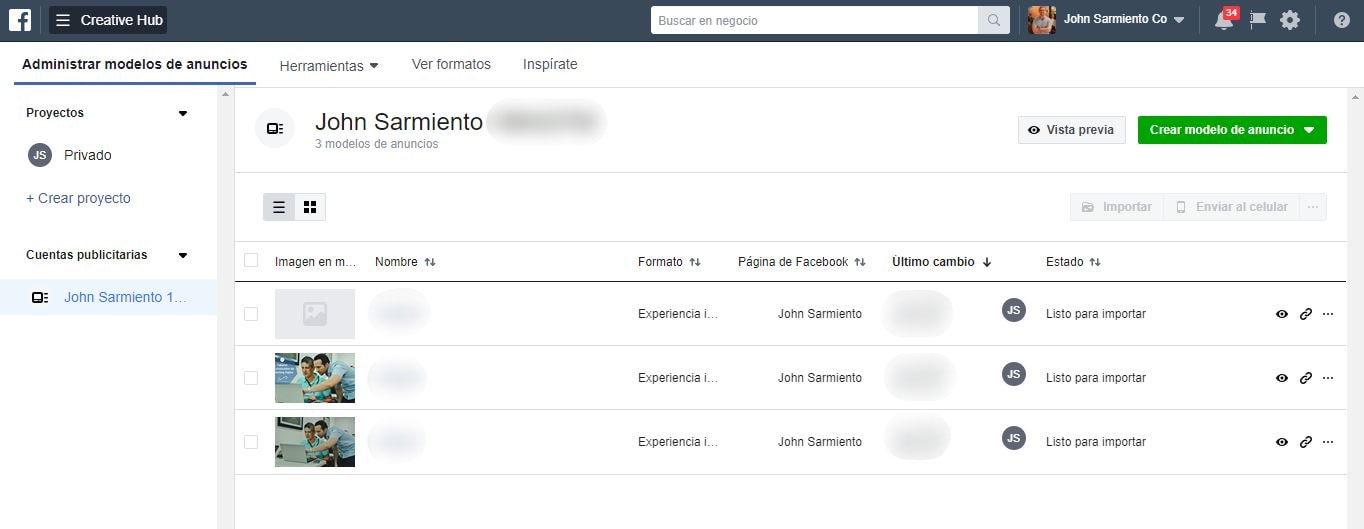This screenshot has height=529, width=1364.
Task: Sort by Último cambio column
Action: [942, 262]
